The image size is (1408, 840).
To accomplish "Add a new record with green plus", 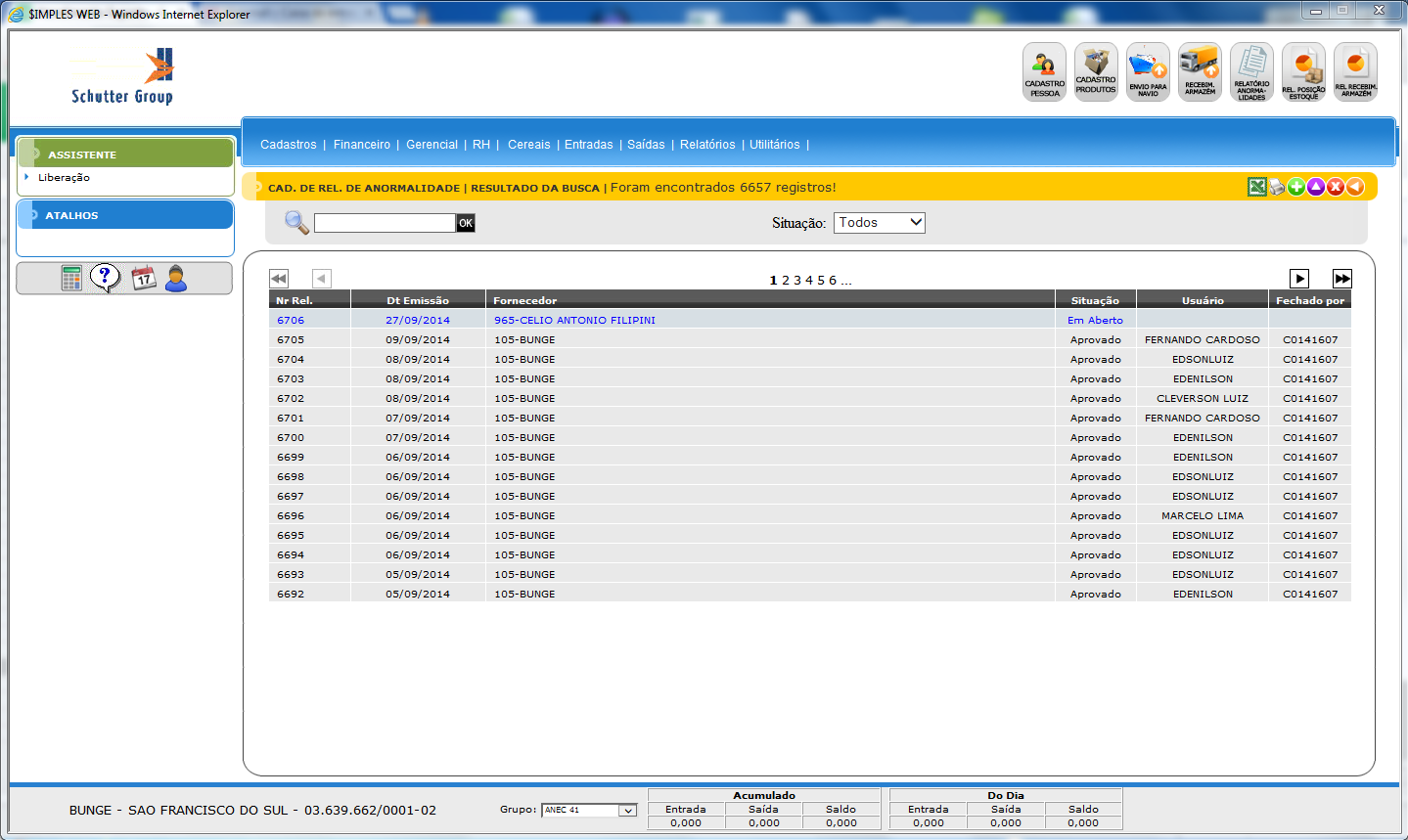I will (1296, 187).
